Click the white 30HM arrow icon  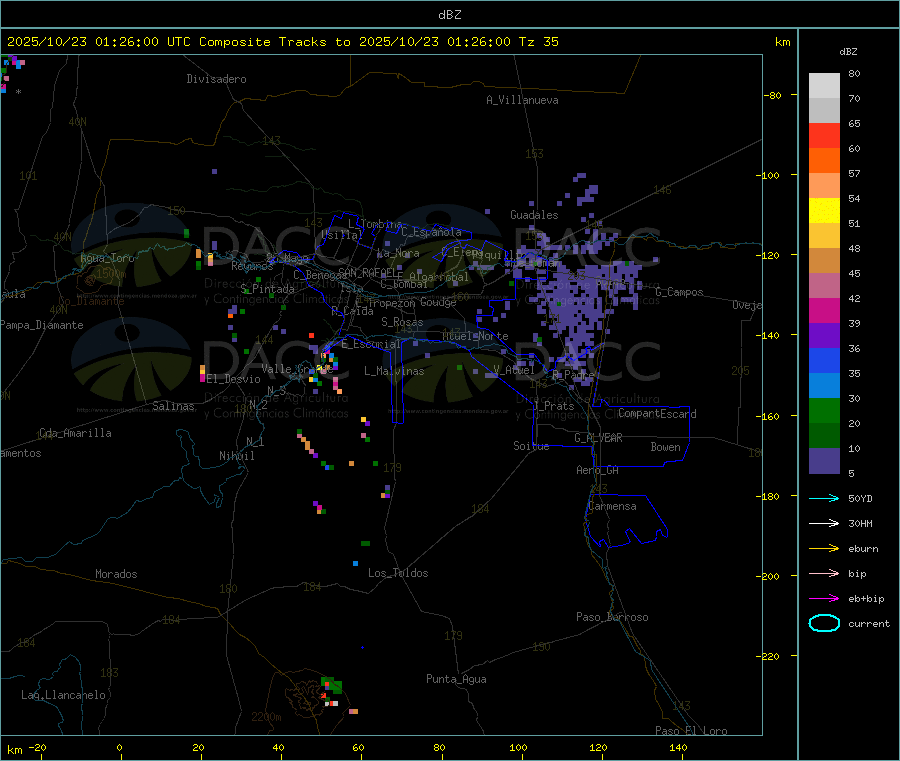pyautogui.click(x=824, y=523)
